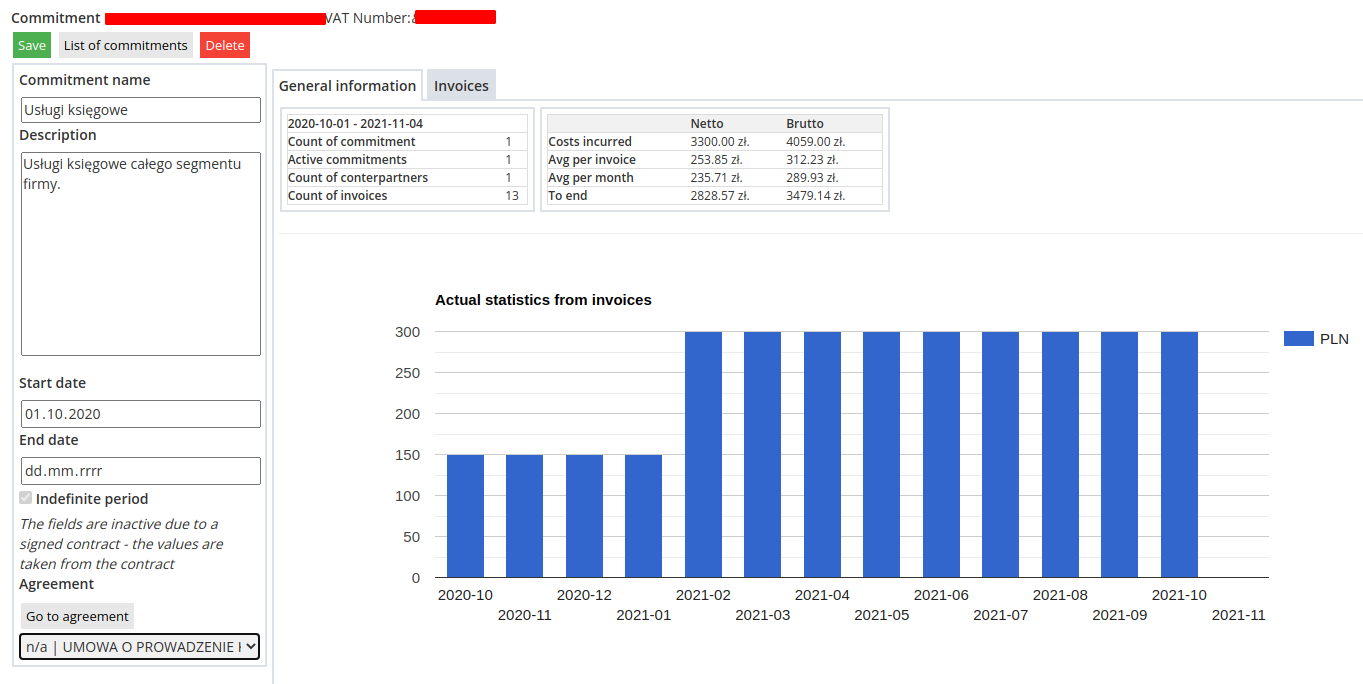This screenshot has height=684, width=1363.
Task: Click the green Save button
Action: click(x=32, y=45)
